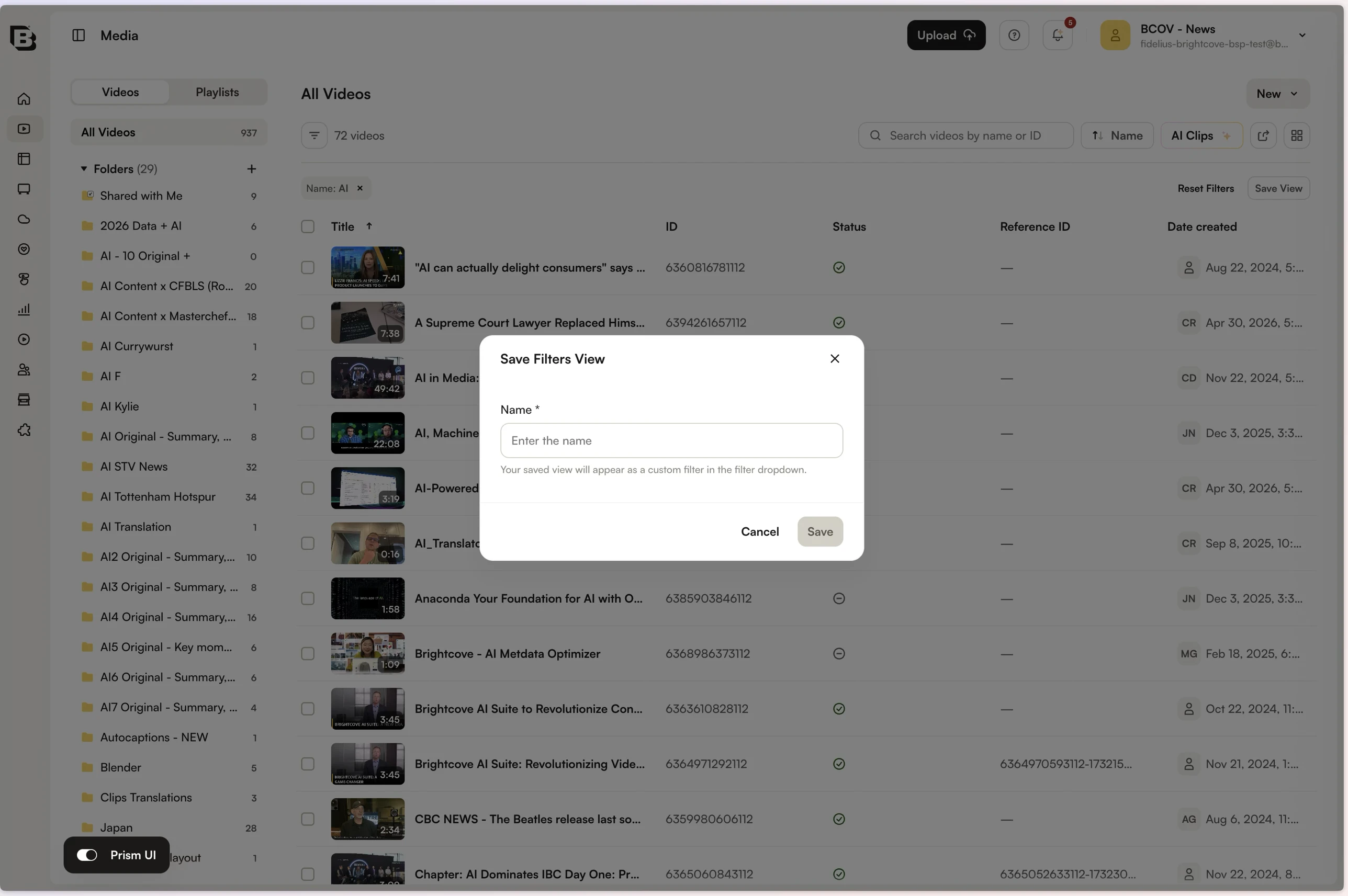The height and width of the screenshot is (896, 1348).
Task: Click the Date created column header
Action: tap(1201, 226)
